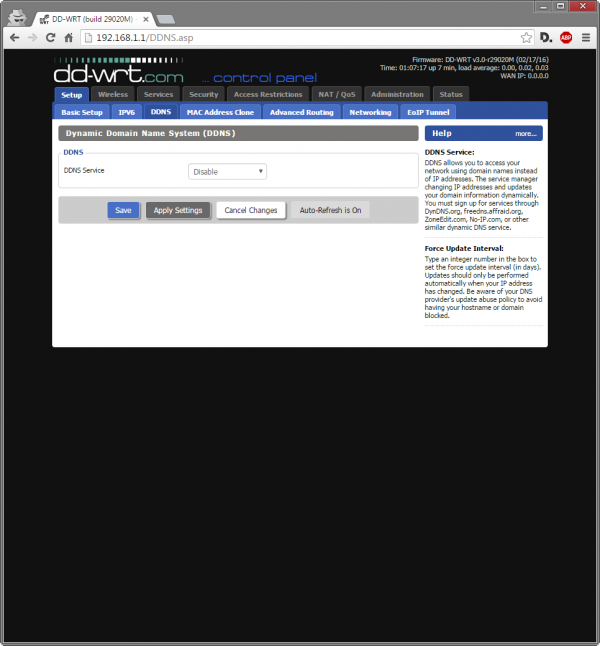Open the Administration tab

[397, 94]
